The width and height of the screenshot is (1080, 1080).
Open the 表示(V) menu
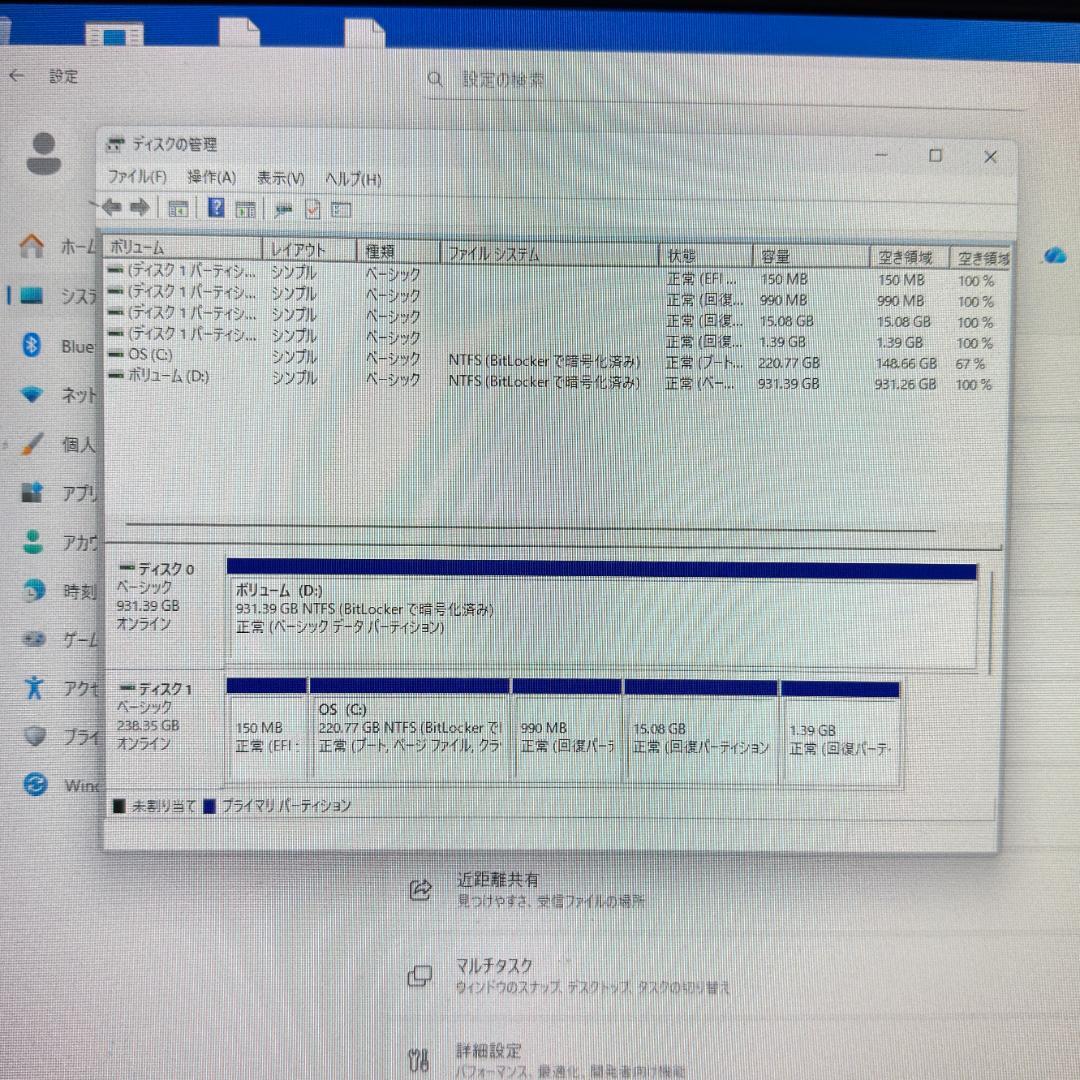pos(280,178)
